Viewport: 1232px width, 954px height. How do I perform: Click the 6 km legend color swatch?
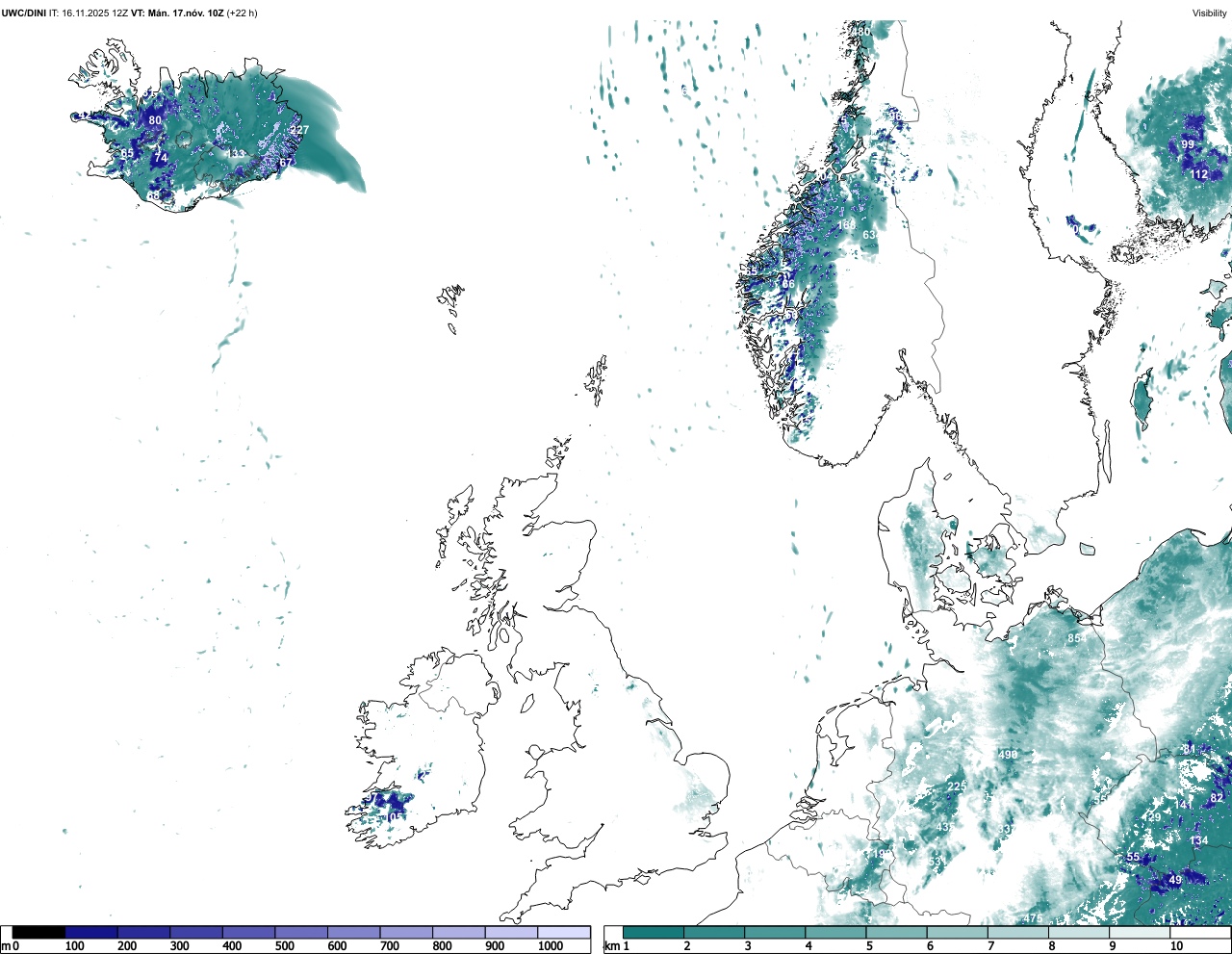pos(957,932)
